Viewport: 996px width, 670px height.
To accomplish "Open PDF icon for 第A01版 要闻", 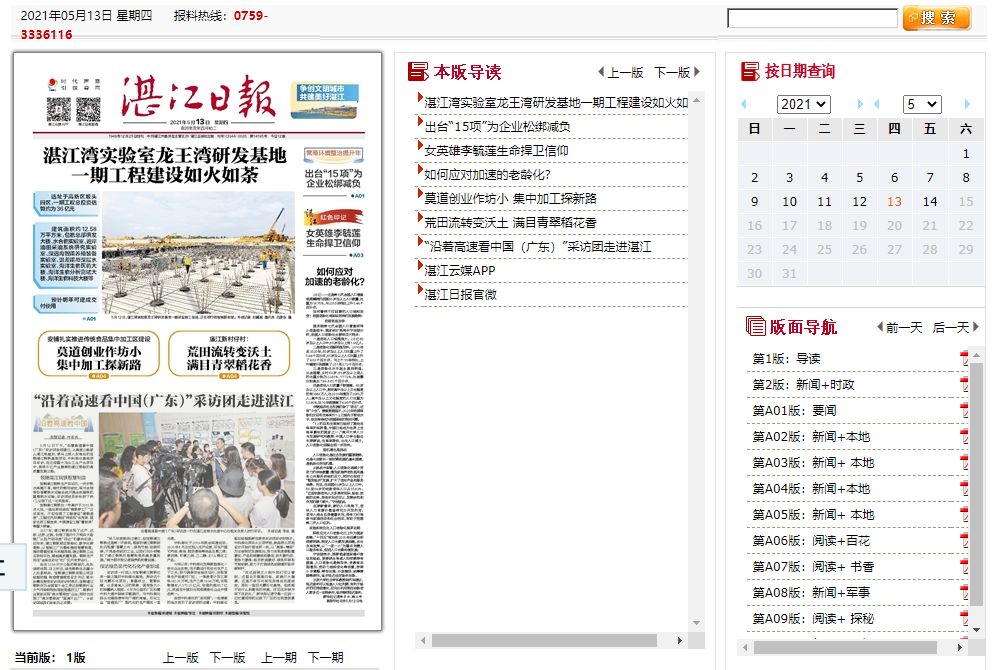I will click(x=964, y=410).
